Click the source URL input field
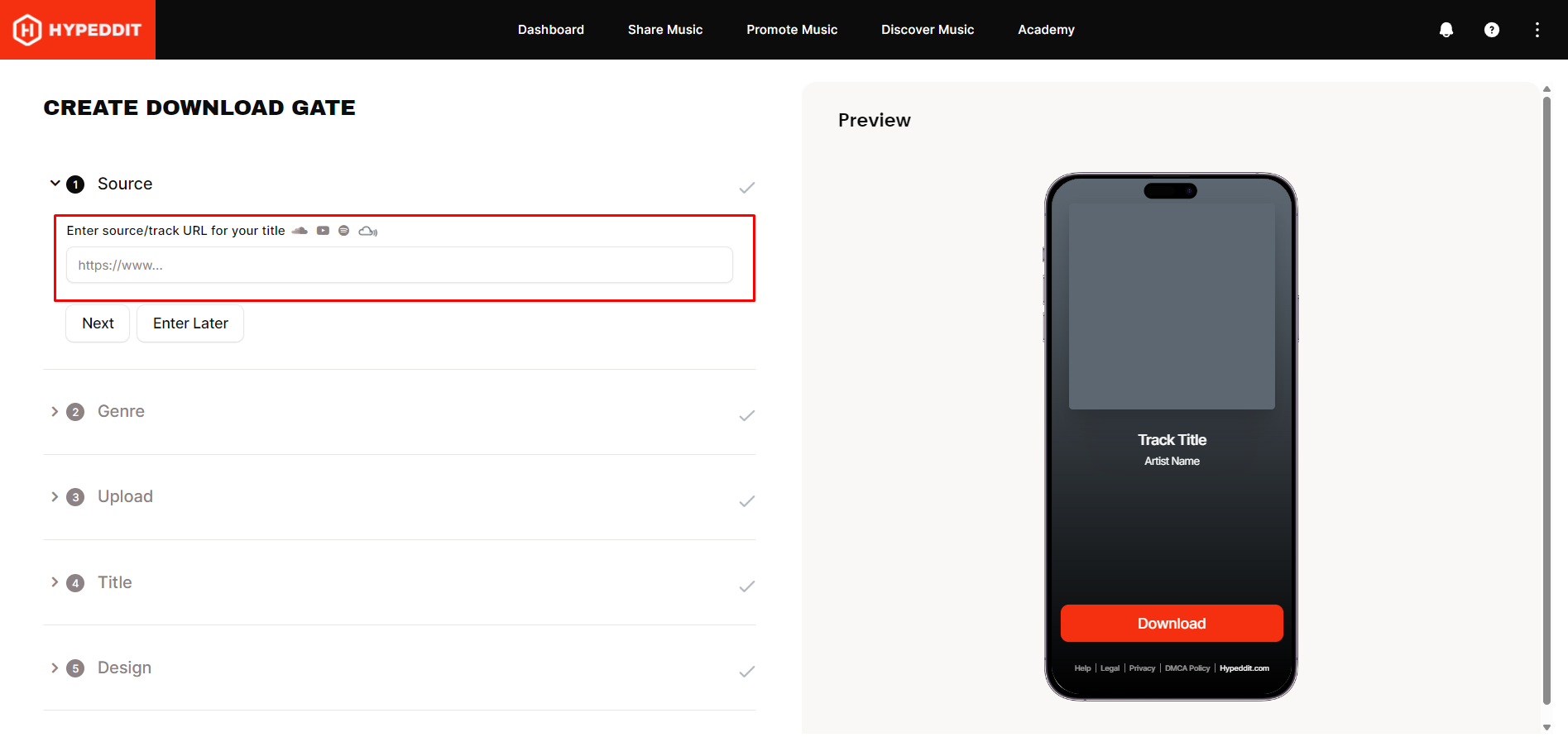The image size is (1568, 737). pyautogui.click(x=400, y=266)
